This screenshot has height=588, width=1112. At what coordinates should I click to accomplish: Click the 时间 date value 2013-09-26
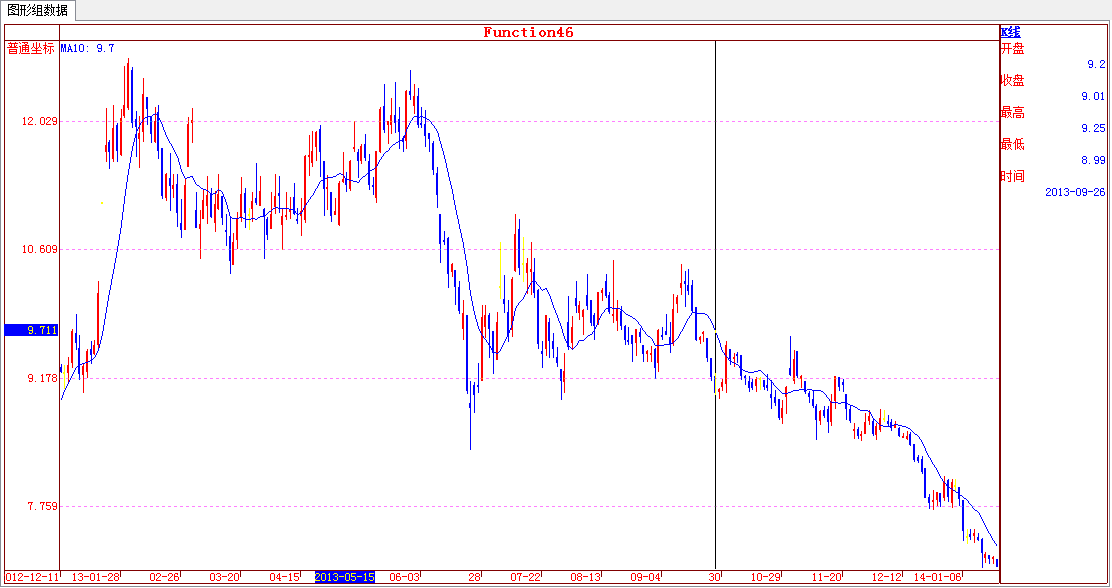(1075, 192)
